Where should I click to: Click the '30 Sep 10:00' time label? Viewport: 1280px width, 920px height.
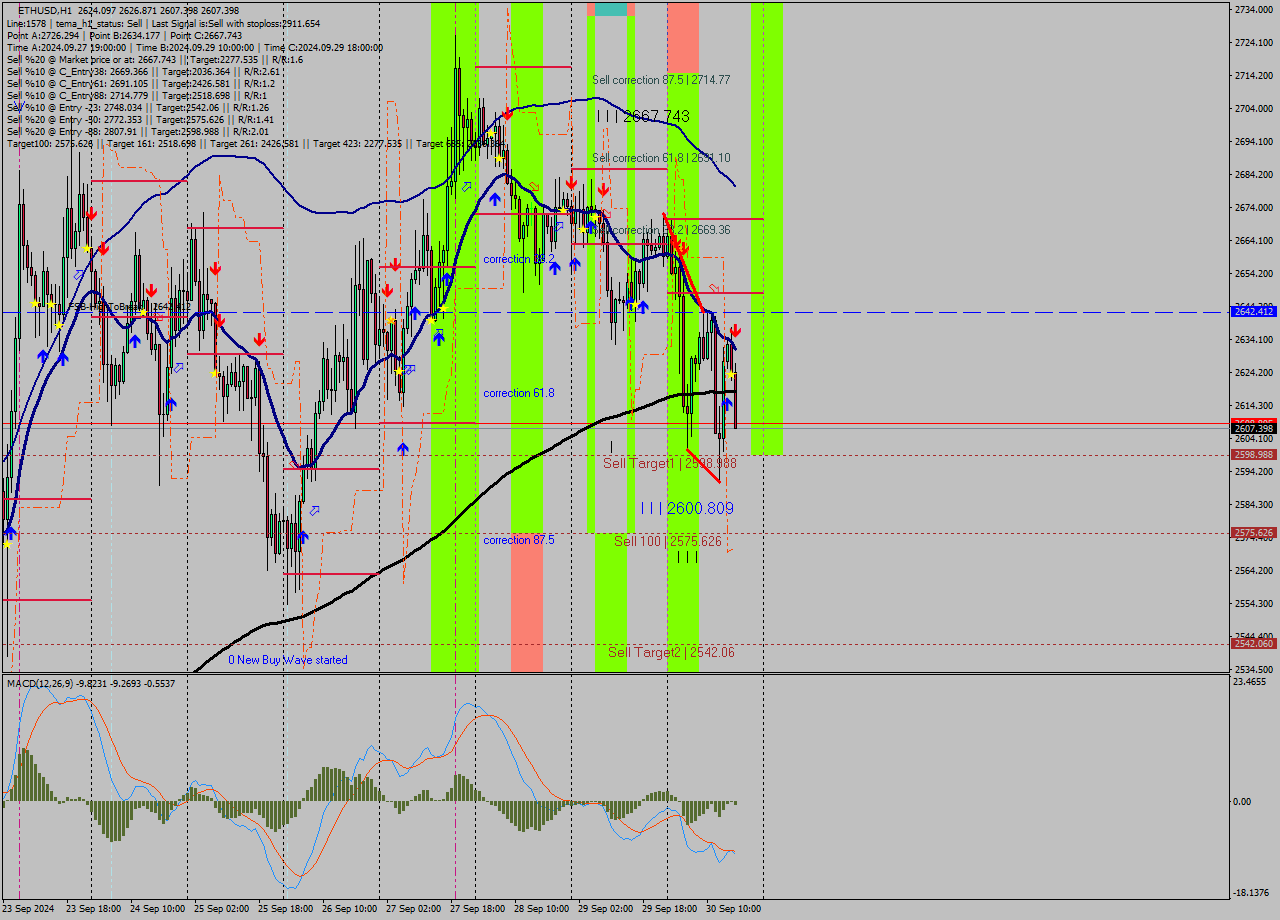coord(733,909)
